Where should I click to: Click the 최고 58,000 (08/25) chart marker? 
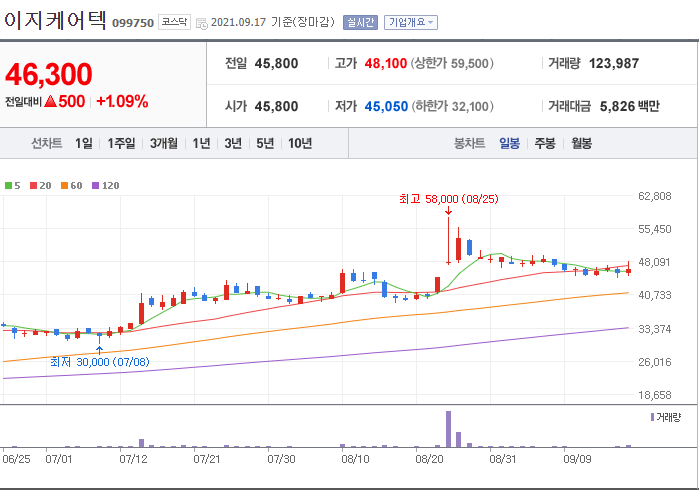coord(448,199)
